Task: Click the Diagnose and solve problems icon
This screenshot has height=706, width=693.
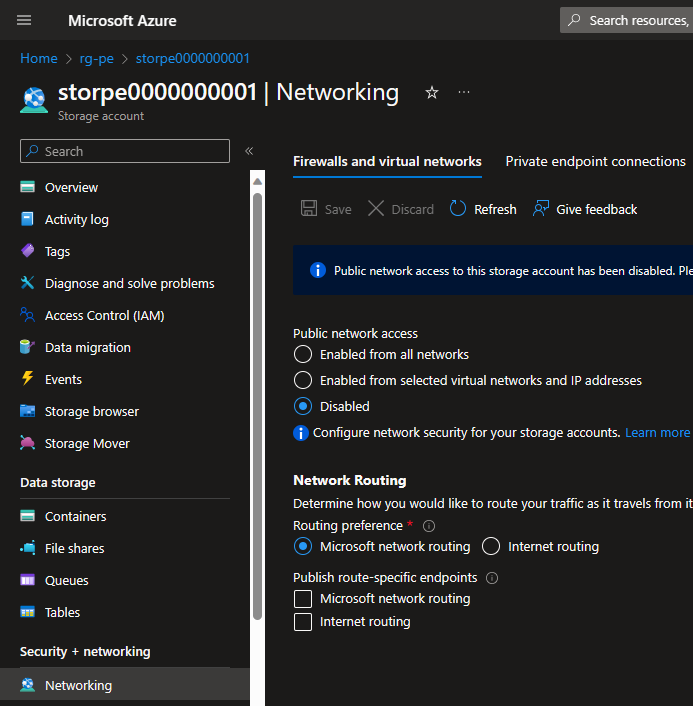Action: [27, 283]
